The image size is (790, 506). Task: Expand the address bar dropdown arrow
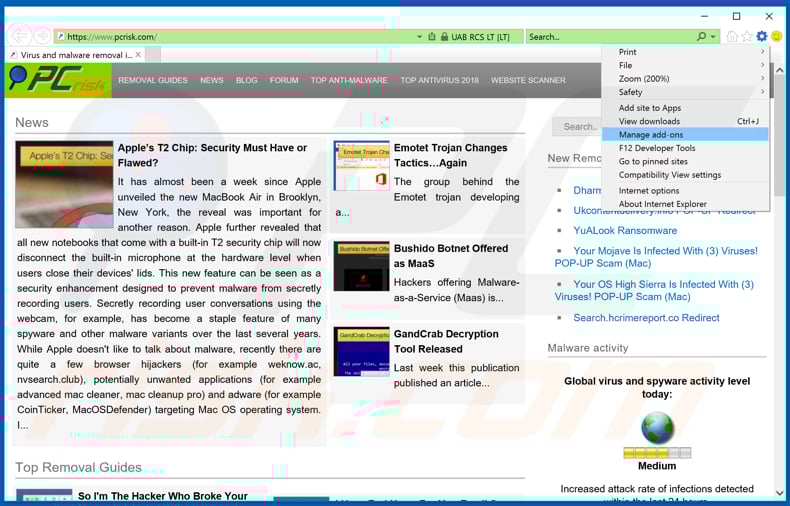tap(419, 37)
